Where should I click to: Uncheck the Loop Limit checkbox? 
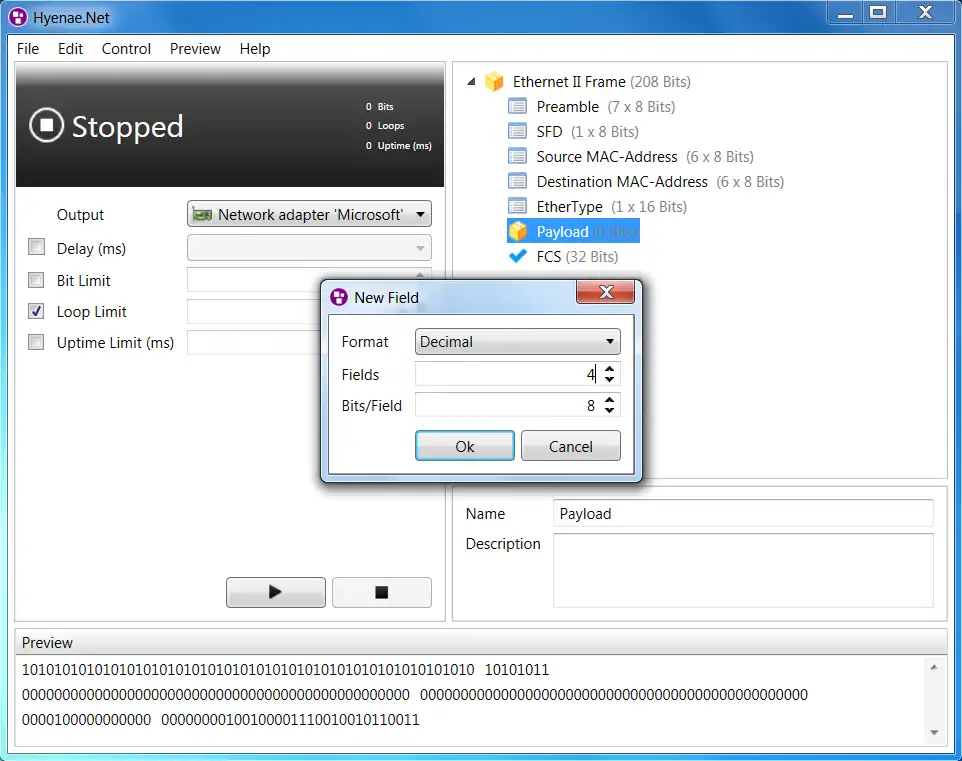(x=36, y=311)
